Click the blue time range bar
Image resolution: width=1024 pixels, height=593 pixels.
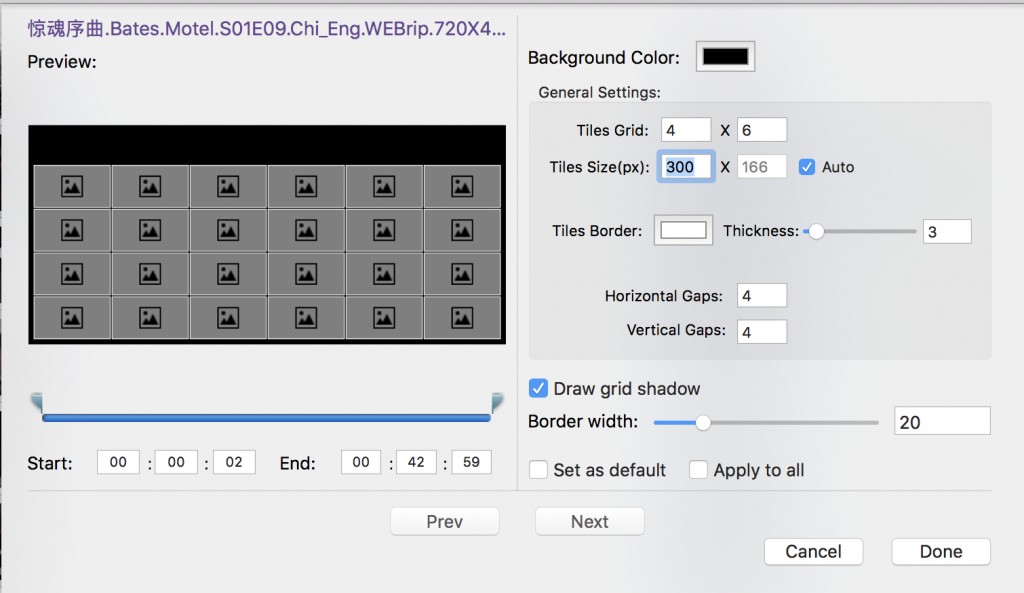pyautogui.click(x=266, y=418)
